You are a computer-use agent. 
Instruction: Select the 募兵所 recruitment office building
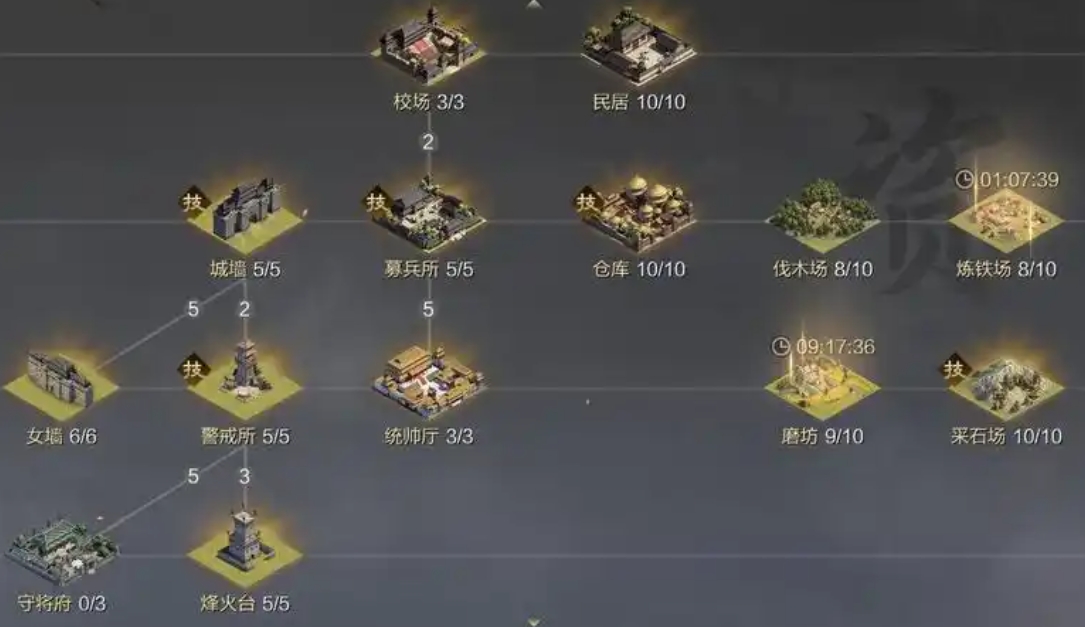click(x=428, y=215)
